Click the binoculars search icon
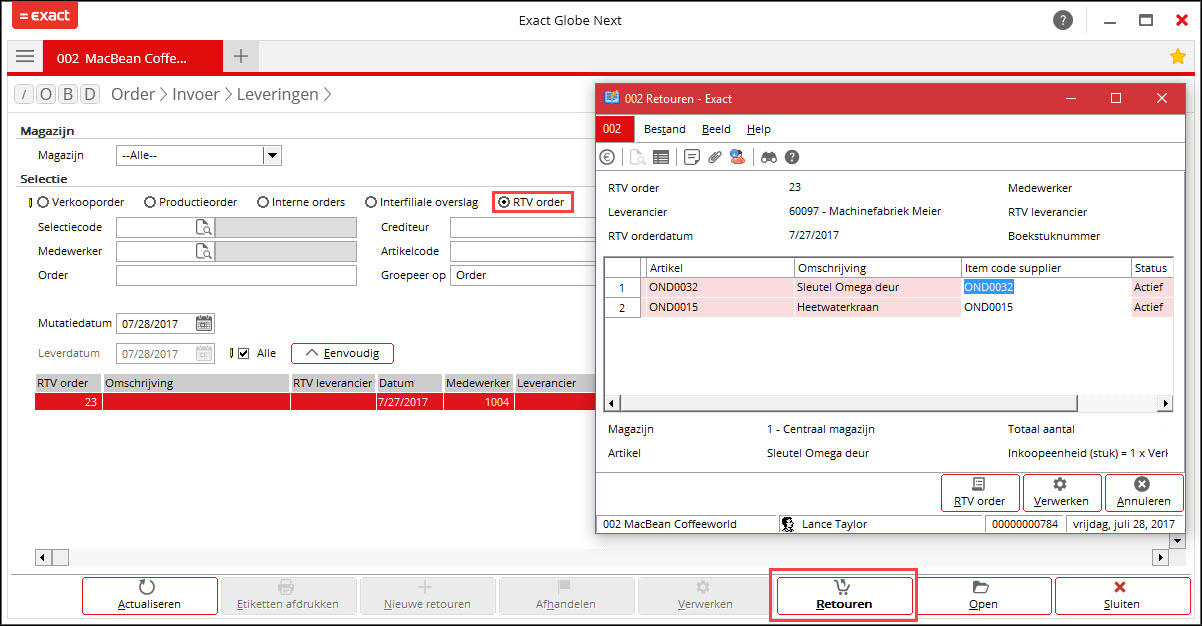Viewport: 1202px width, 626px height. pos(769,157)
